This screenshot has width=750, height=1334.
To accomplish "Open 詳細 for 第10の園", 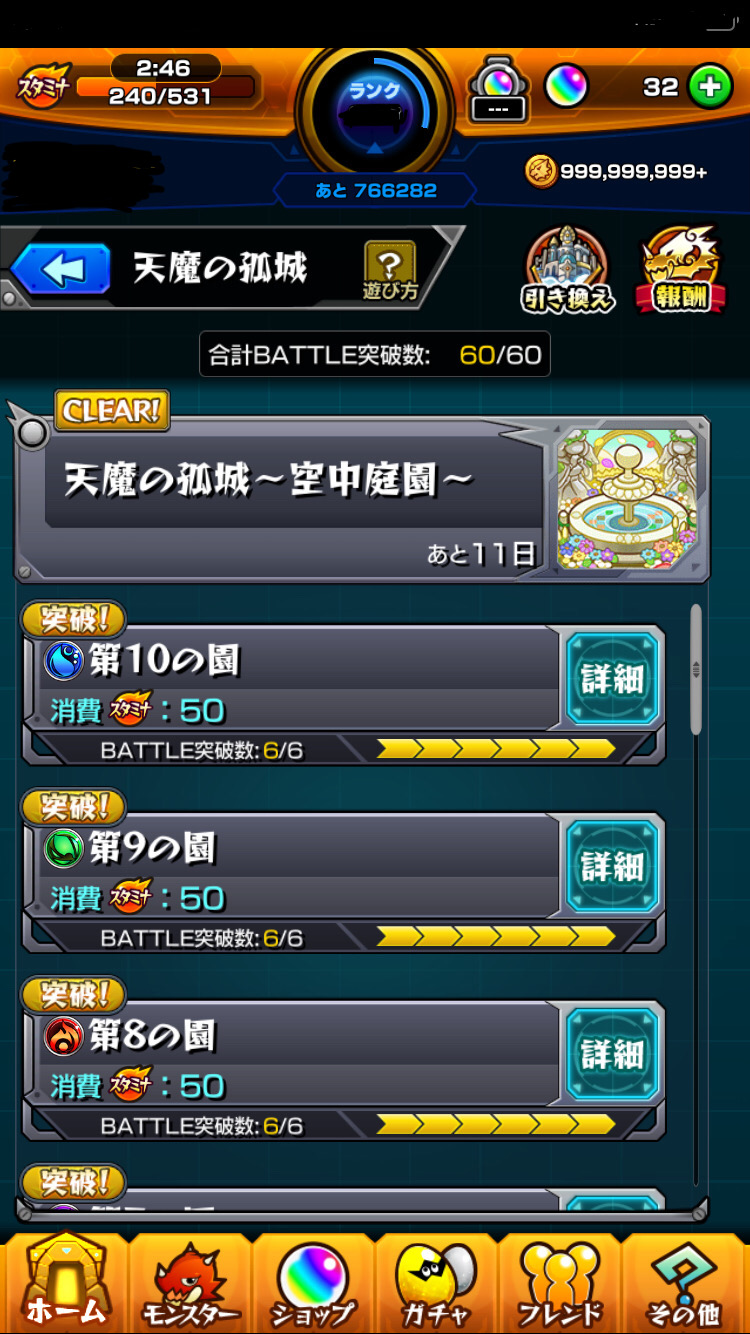I will tap(612, 679).
